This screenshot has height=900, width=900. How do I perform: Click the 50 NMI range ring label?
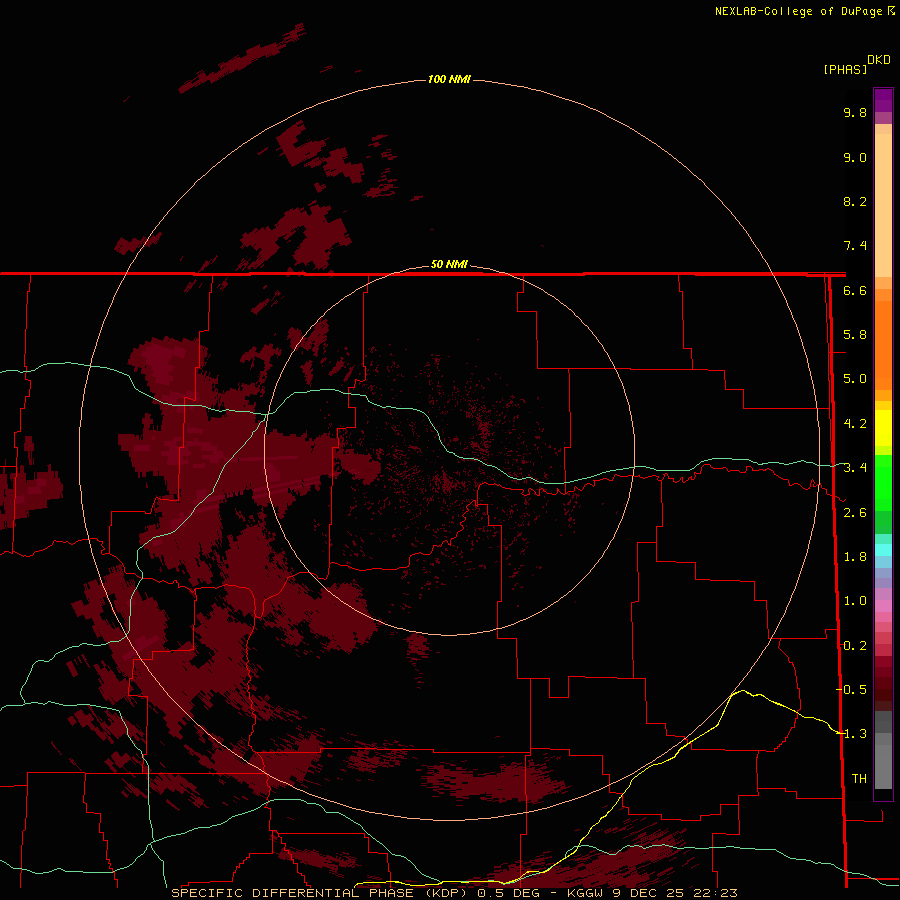click(x=449, y=264)
